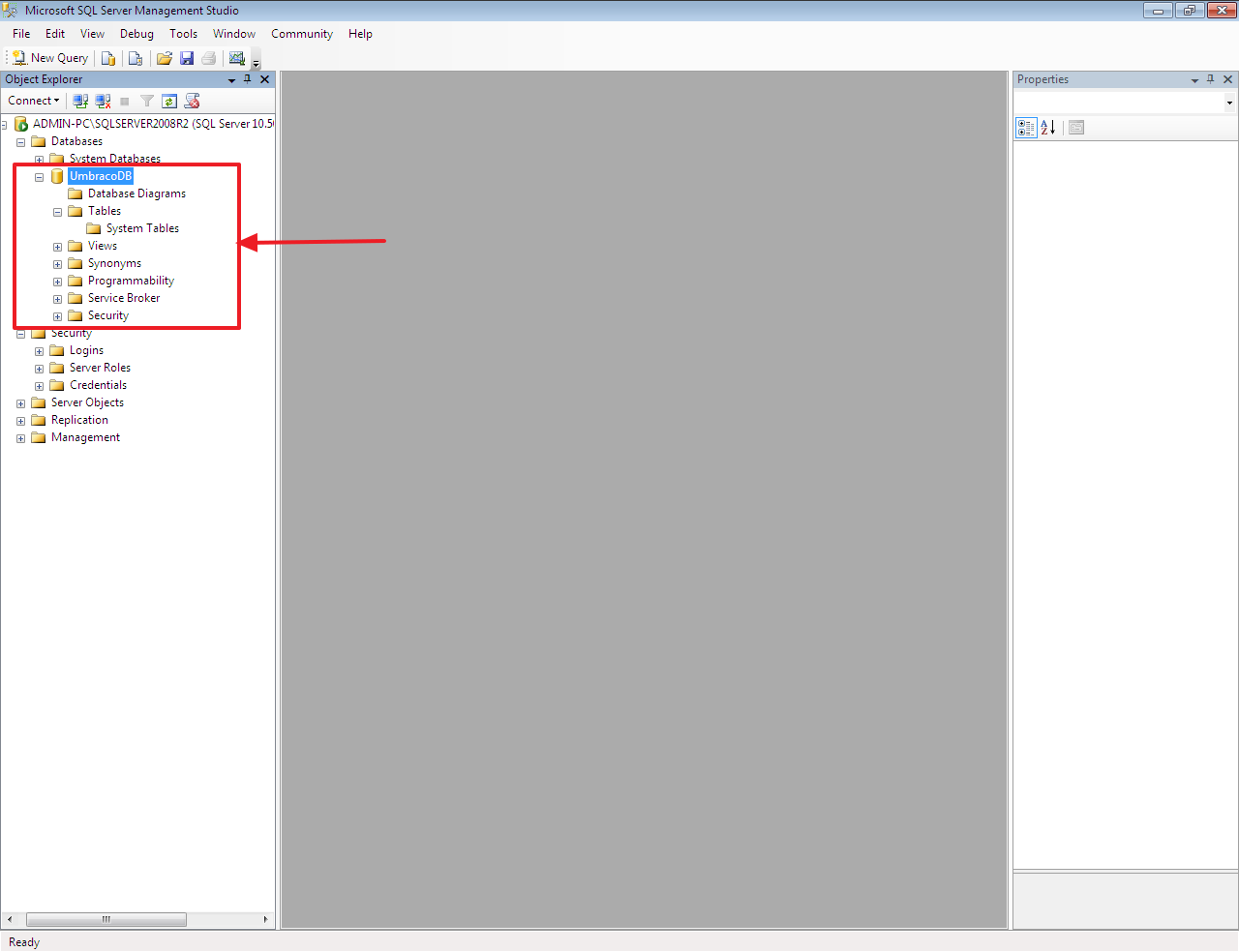Select Categorized view in Properties
1239x952 pixels.
point(1026,128)
